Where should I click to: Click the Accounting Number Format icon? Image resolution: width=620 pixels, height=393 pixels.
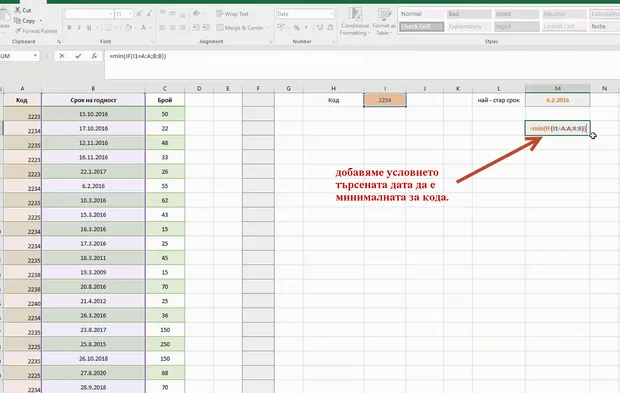(x=281, y=28)
